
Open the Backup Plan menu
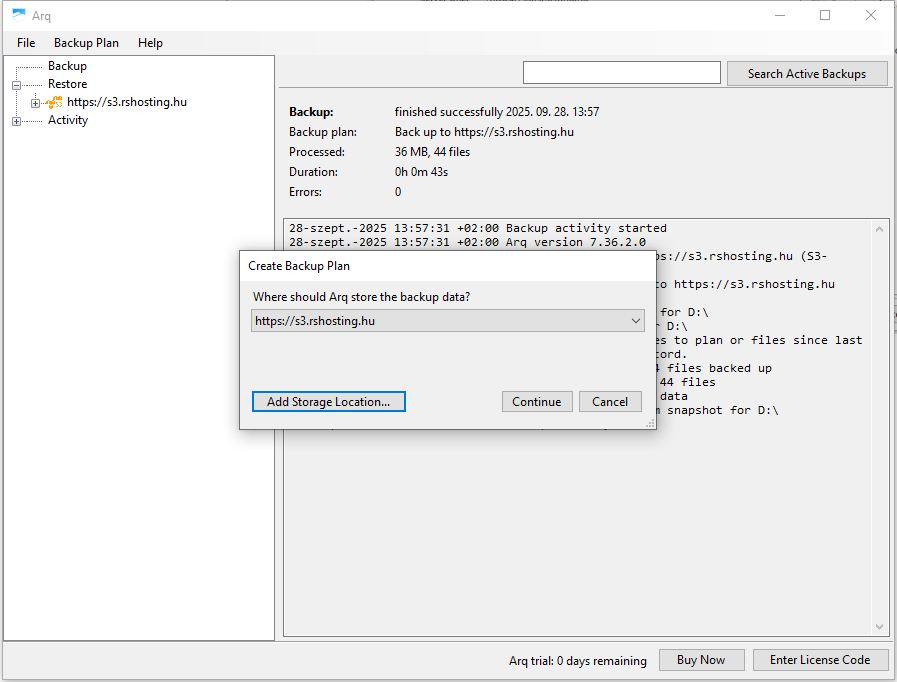(86, 43)
